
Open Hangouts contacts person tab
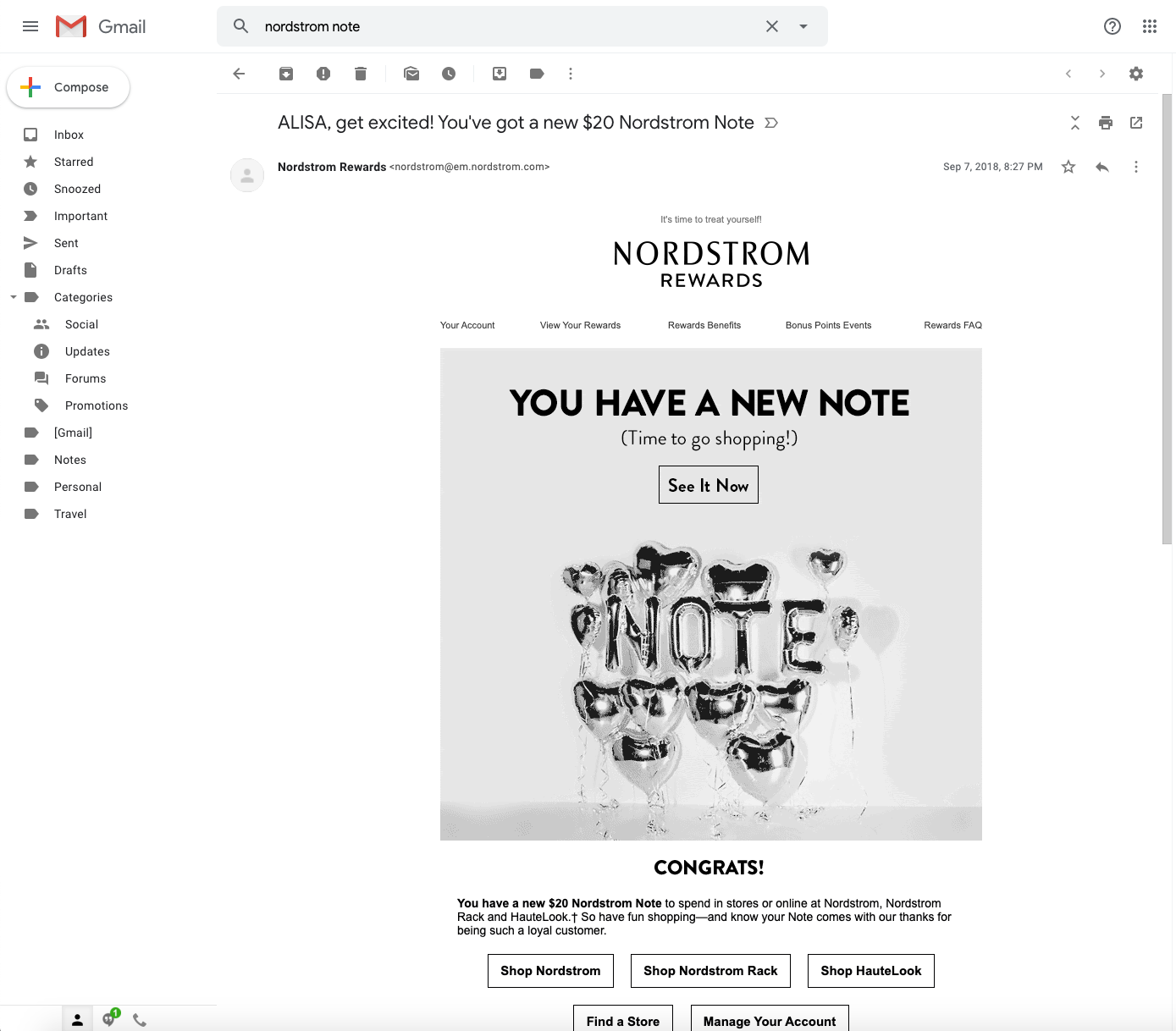click(x=77, y=1020)
